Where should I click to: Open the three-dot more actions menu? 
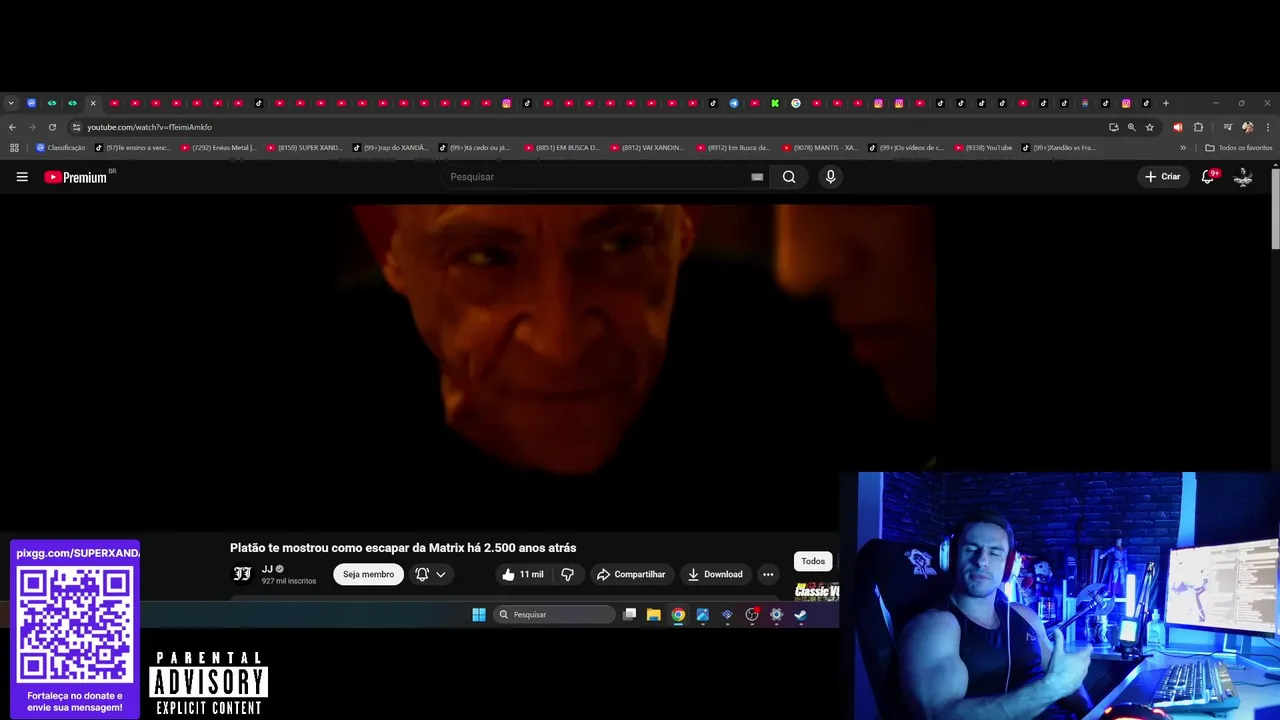click(768, 574)
